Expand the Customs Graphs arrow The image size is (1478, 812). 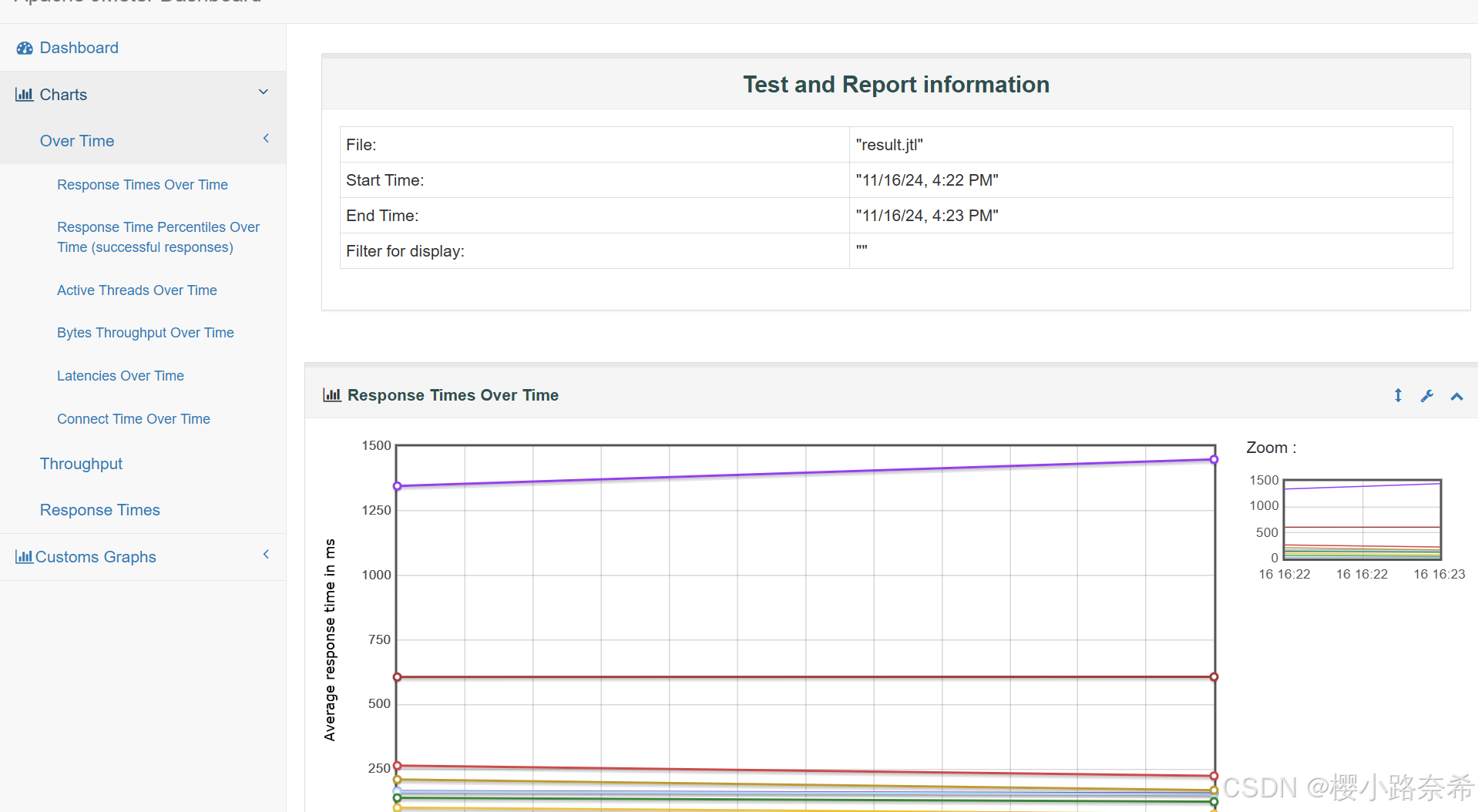pos(266,555)
